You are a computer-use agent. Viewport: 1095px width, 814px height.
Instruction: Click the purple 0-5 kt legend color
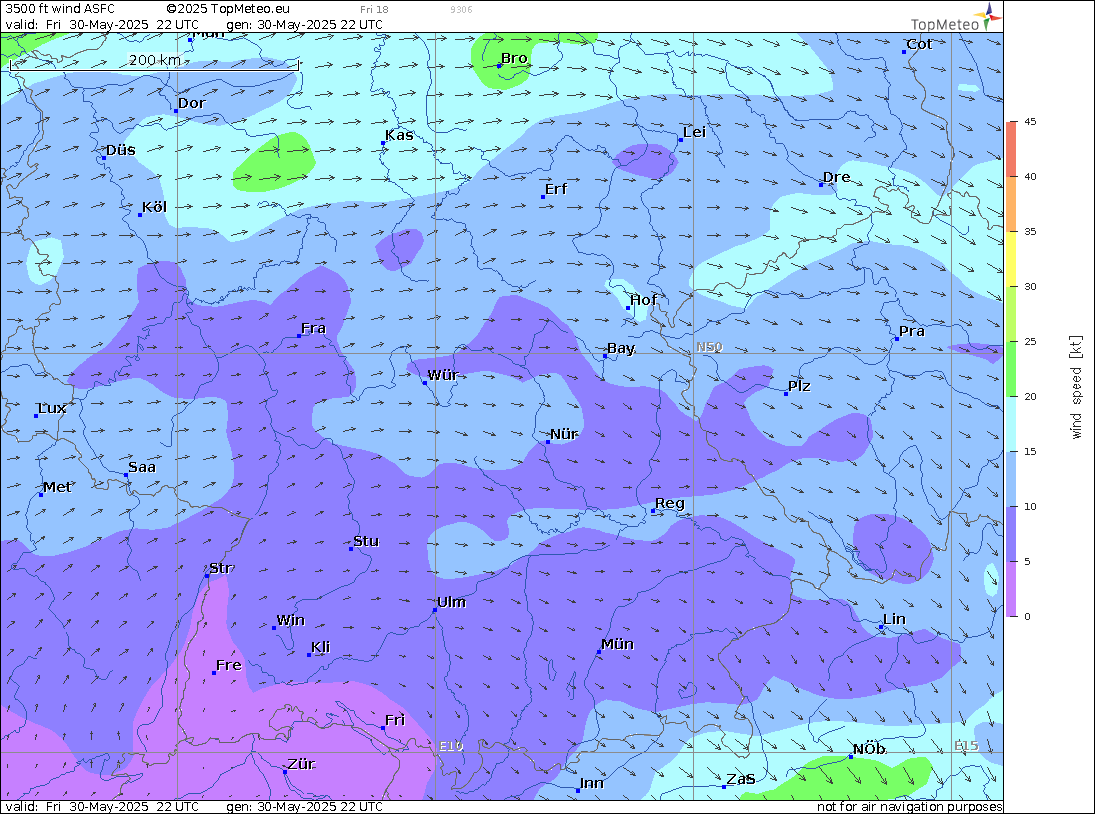[x=1012, y=589]
